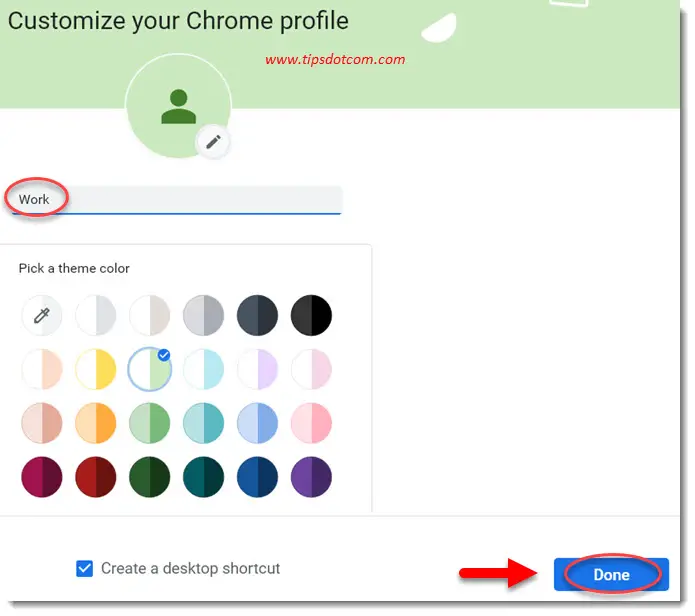Click the profile name field containing Work
Viewport: 695px width, 616px height.
click(177, 200)
